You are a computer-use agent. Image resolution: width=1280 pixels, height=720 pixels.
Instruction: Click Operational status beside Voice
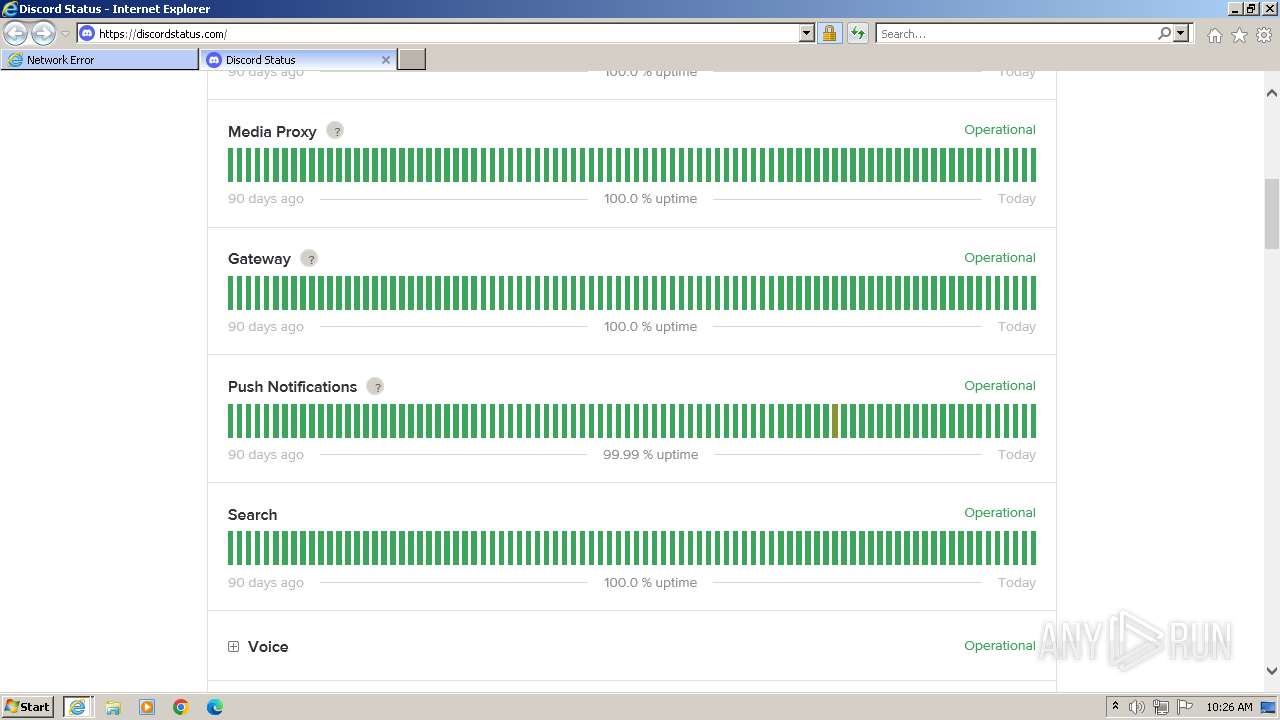(1000, 646)
